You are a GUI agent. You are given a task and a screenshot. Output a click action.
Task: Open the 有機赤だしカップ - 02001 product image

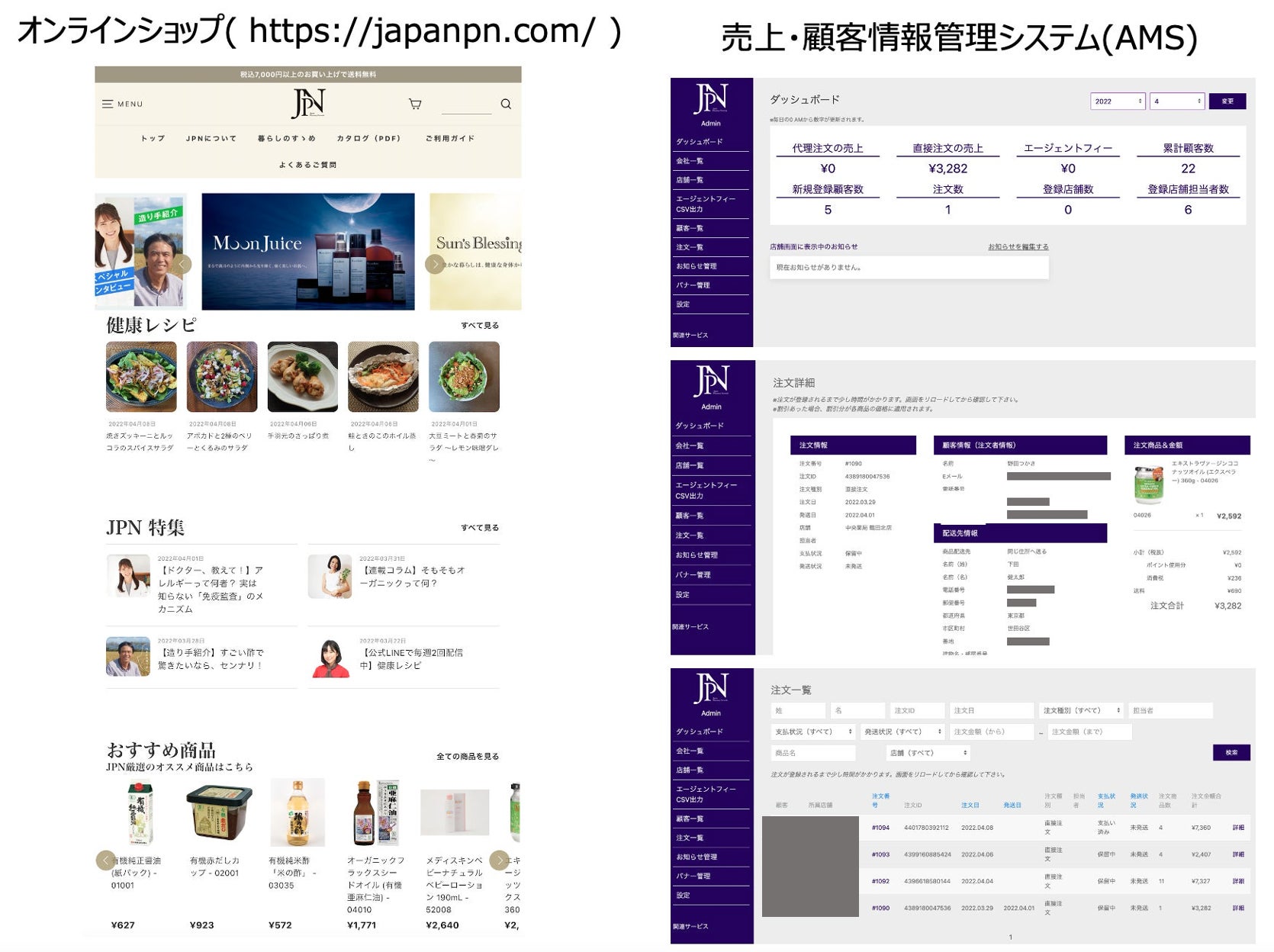pyautogui.click(x=220, y=813)
